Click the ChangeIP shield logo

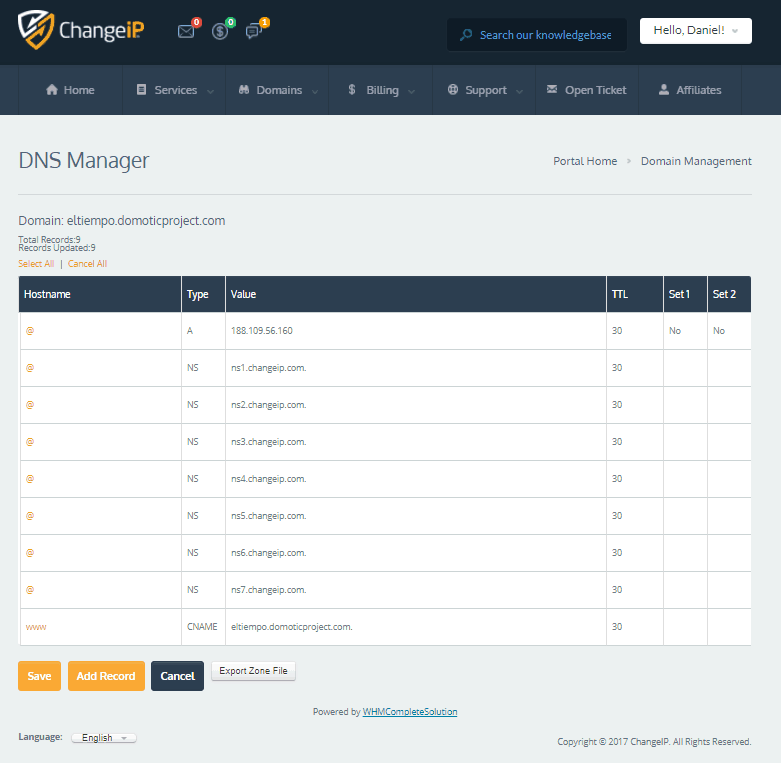[35, 30]
